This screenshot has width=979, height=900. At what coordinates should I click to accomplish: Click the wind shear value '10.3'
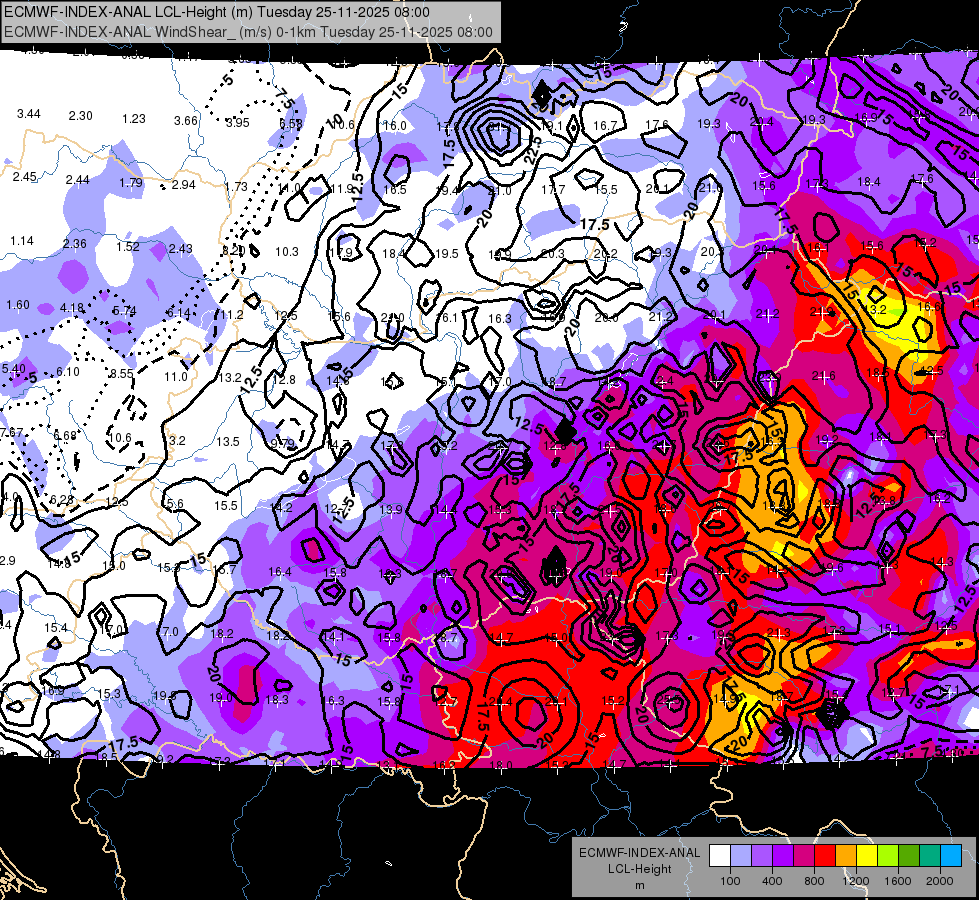287,252
